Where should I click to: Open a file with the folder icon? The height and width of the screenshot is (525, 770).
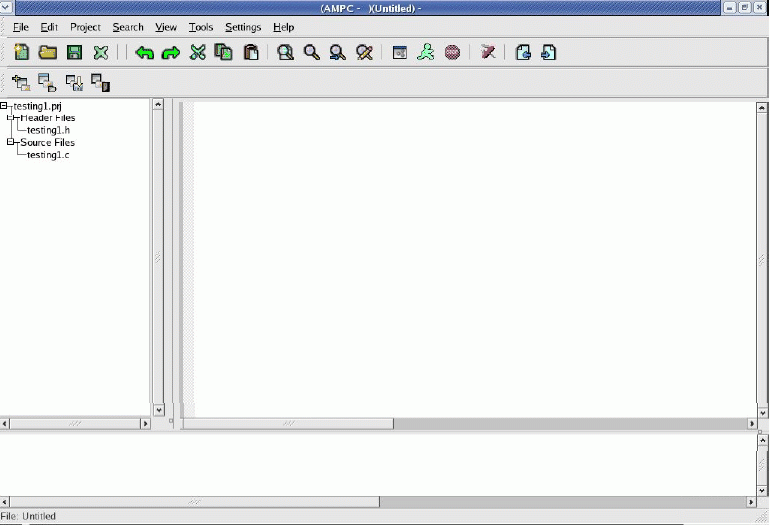tap(48, 52)
